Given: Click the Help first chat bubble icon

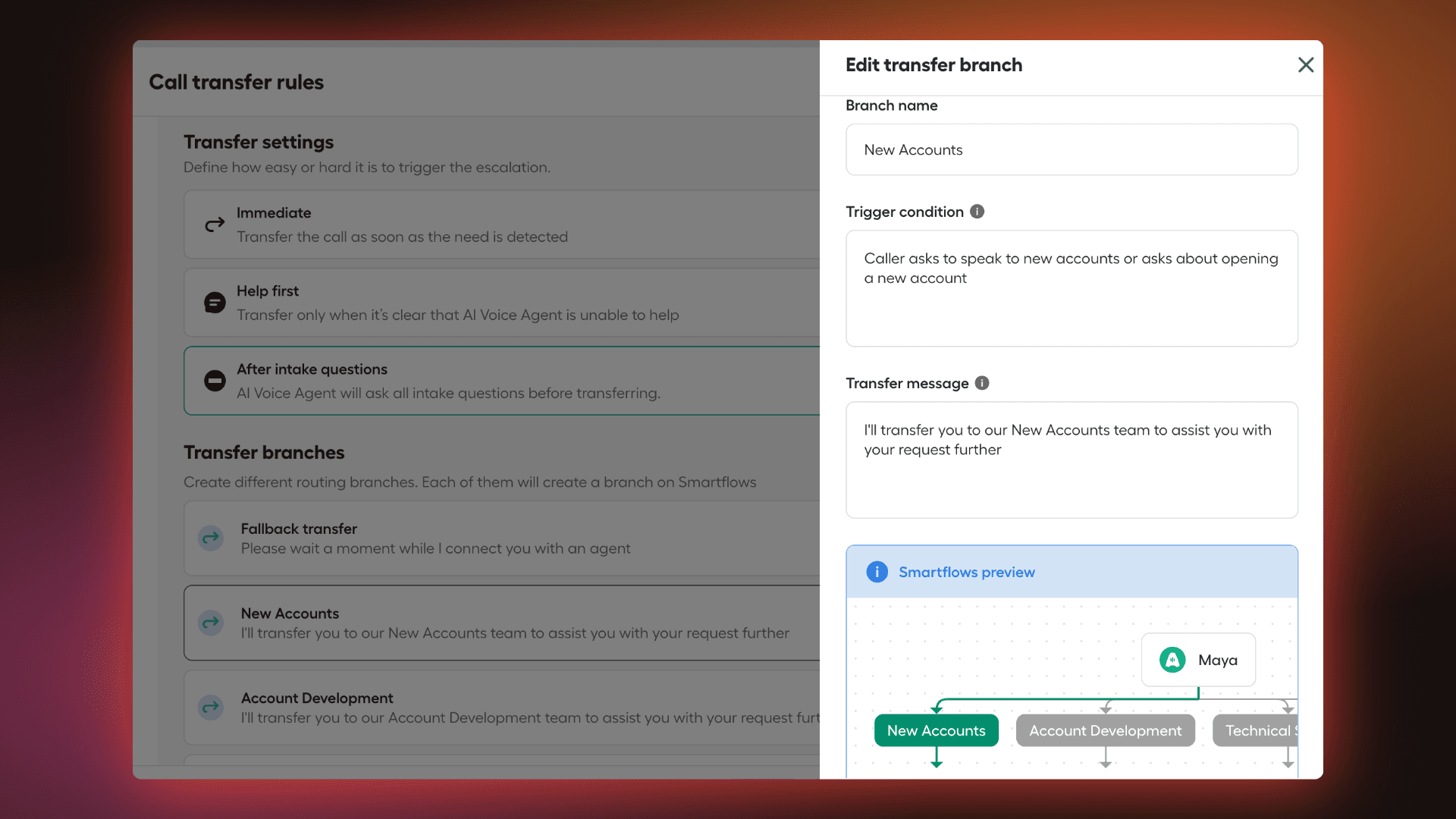Looking at the screenshot, I should click(x=215, y=303).
